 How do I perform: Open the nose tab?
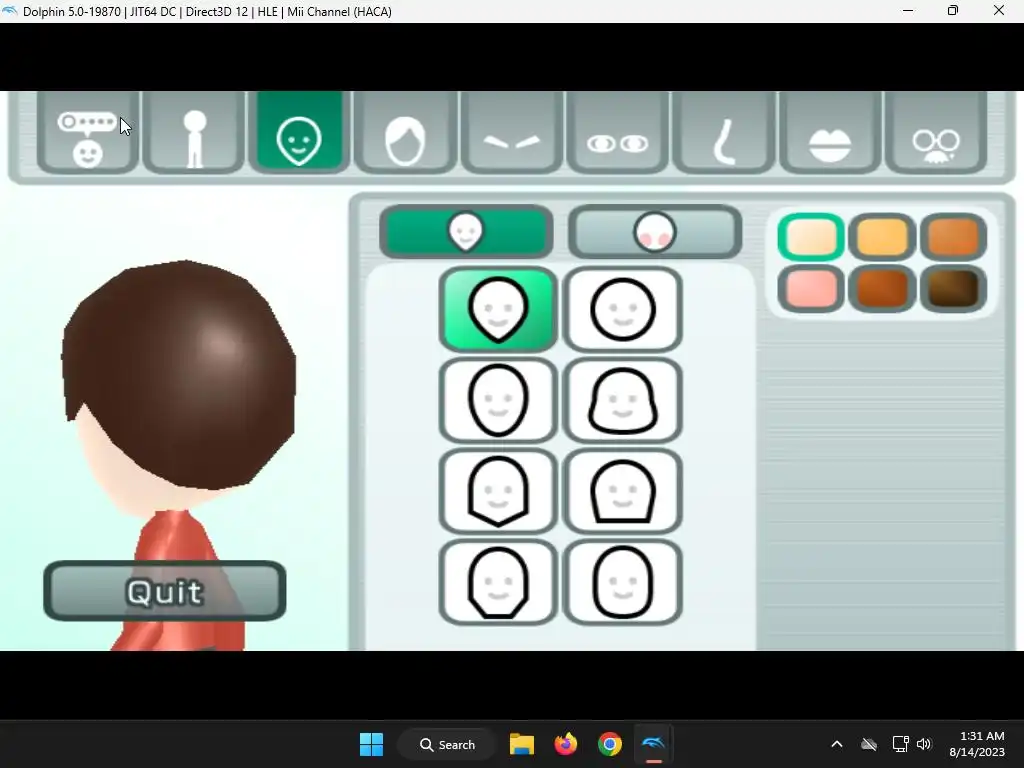(x=724, y=133)
